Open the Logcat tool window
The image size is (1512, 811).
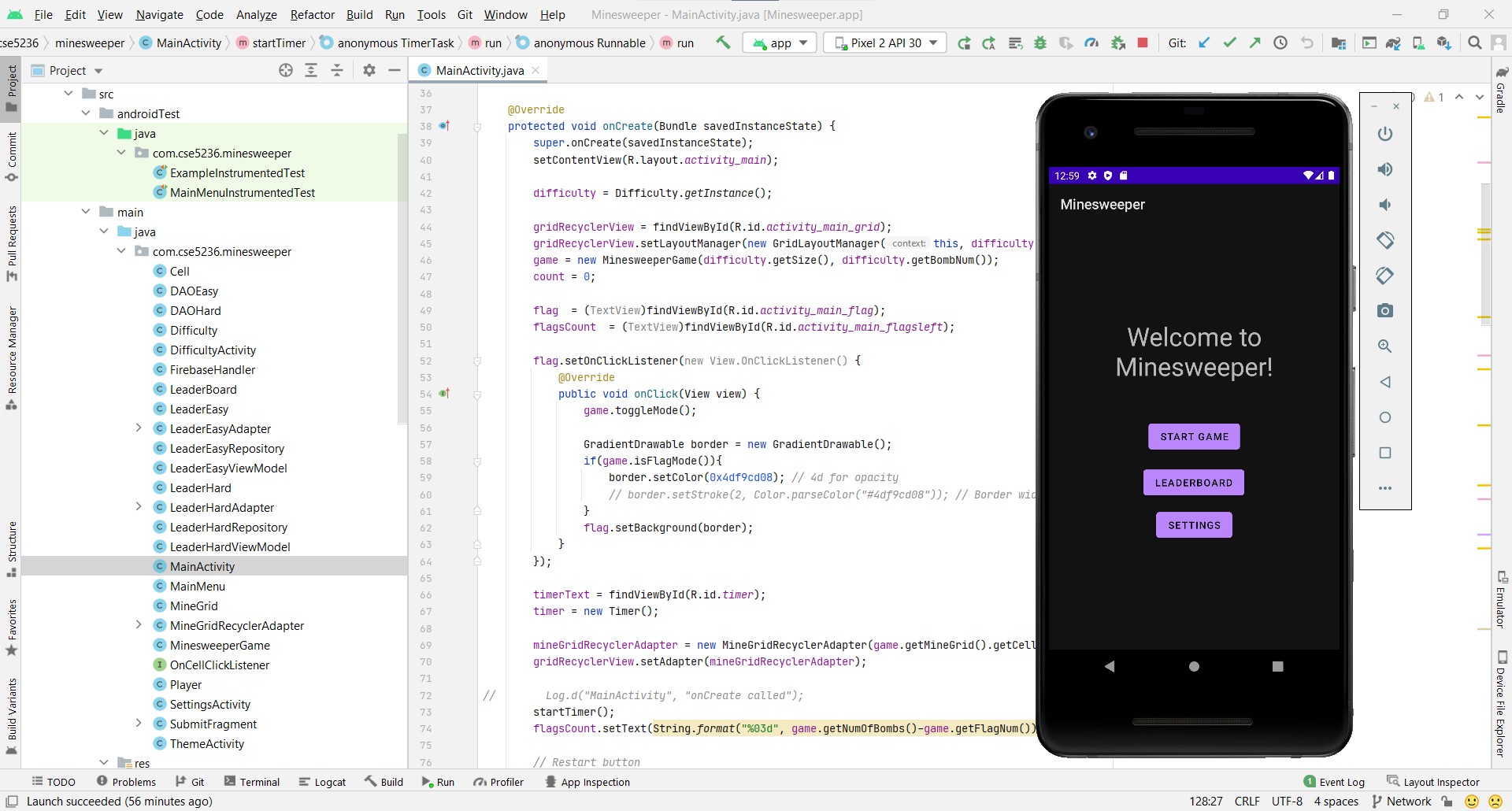[x=323, y=782]
